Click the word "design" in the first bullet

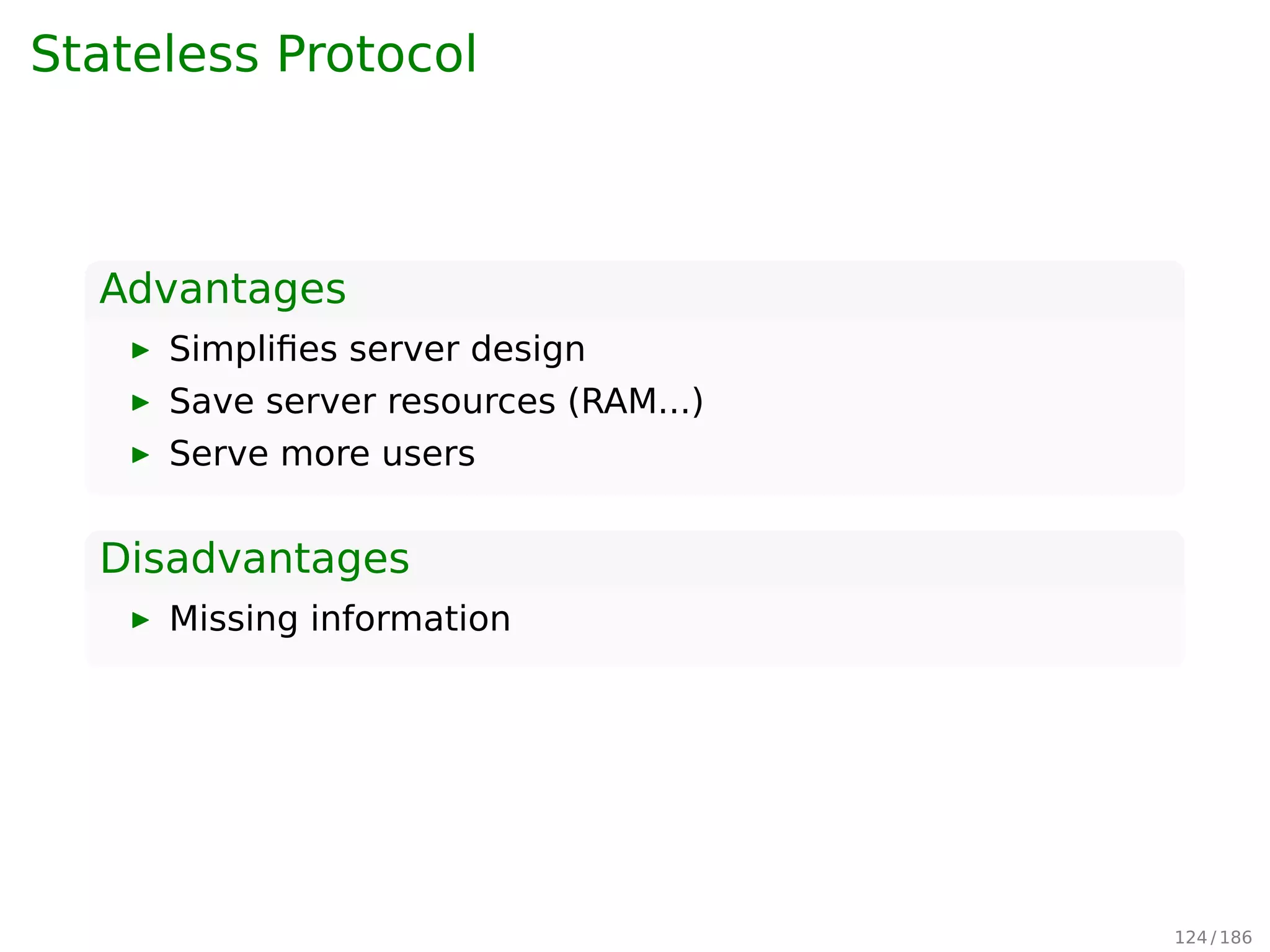pos(528,350)
